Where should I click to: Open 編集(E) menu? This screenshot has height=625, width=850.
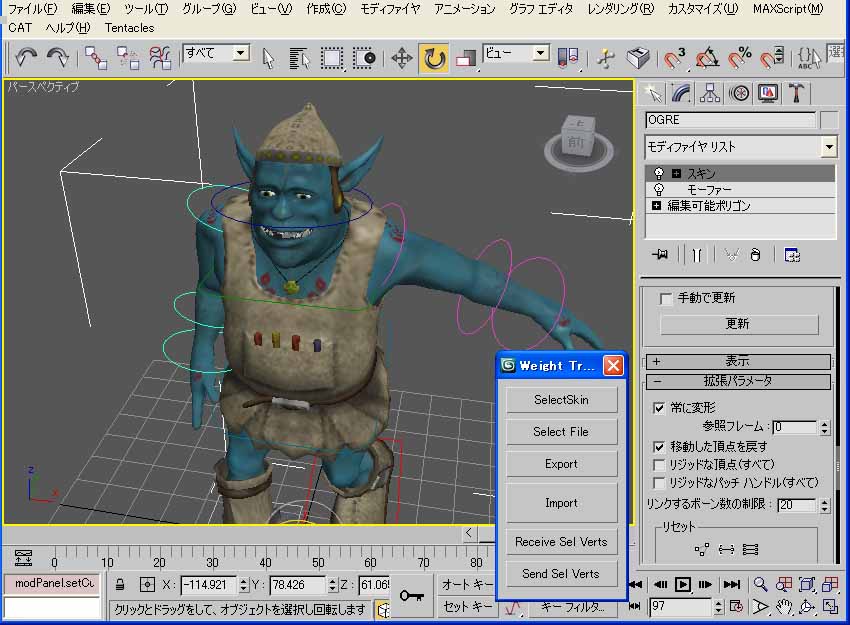coord(91,9)
